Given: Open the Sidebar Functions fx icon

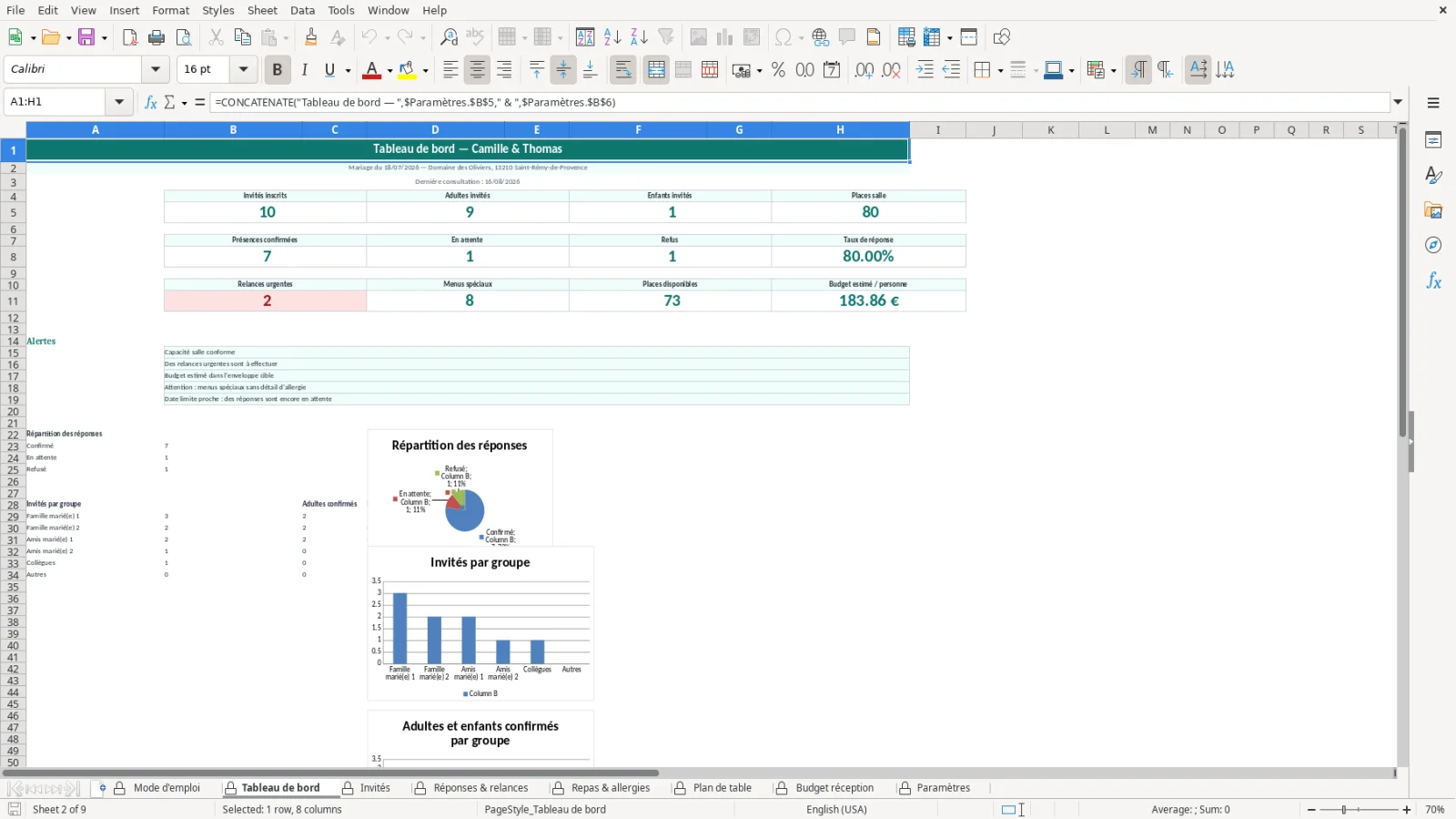Looking at the screenshot, I should (x=1433, y=281).
